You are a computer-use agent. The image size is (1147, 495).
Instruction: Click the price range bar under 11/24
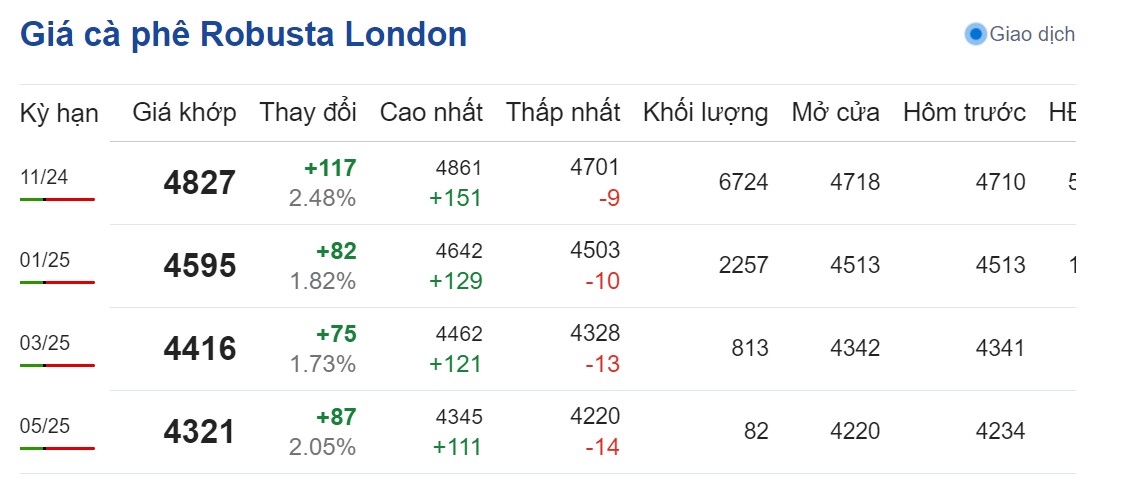click(x=57, y=200)
